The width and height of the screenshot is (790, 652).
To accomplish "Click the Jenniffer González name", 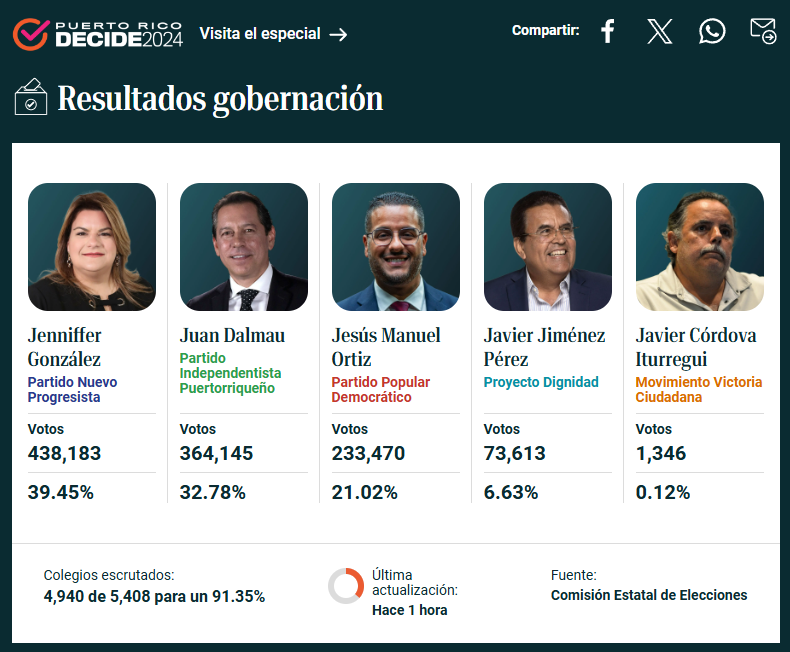I will point(65,347).
